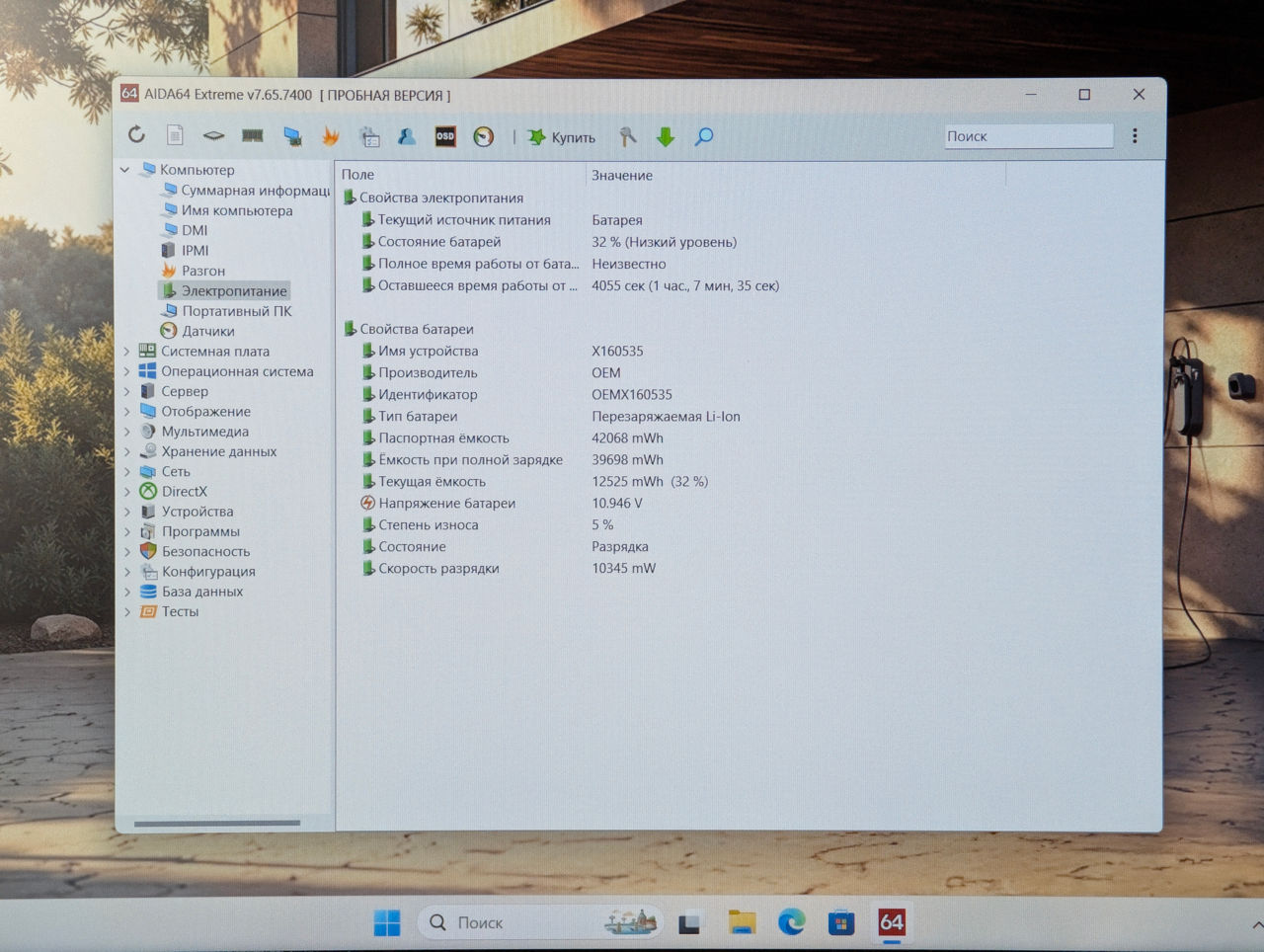Open the Портативный ПК tree item
This screenshot has width=1264, height=952.
226,311
